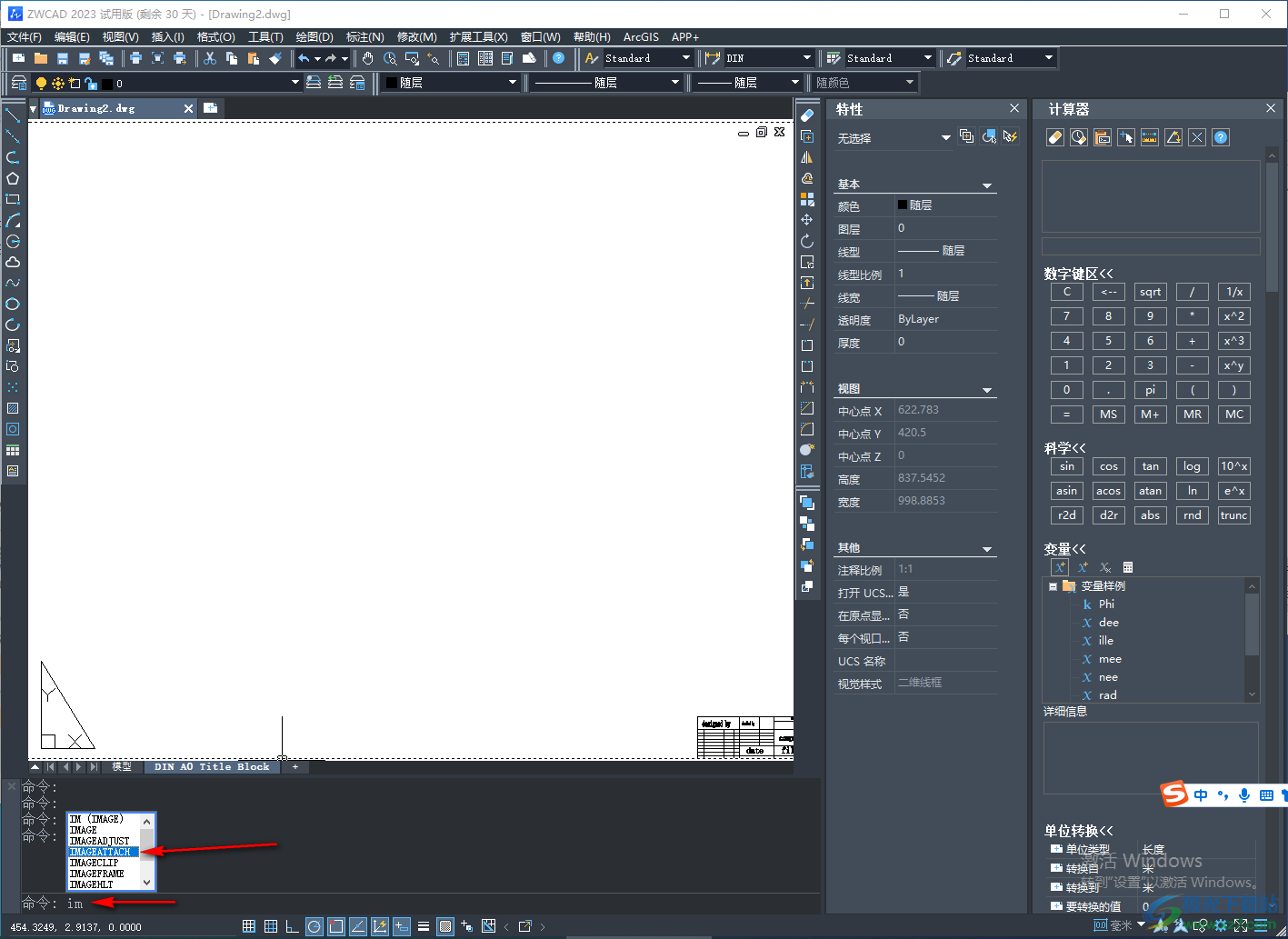Collapse the 变量样例 tree folder
This screenshot has height=939, width=1288.
click(x=1053, y=586)
